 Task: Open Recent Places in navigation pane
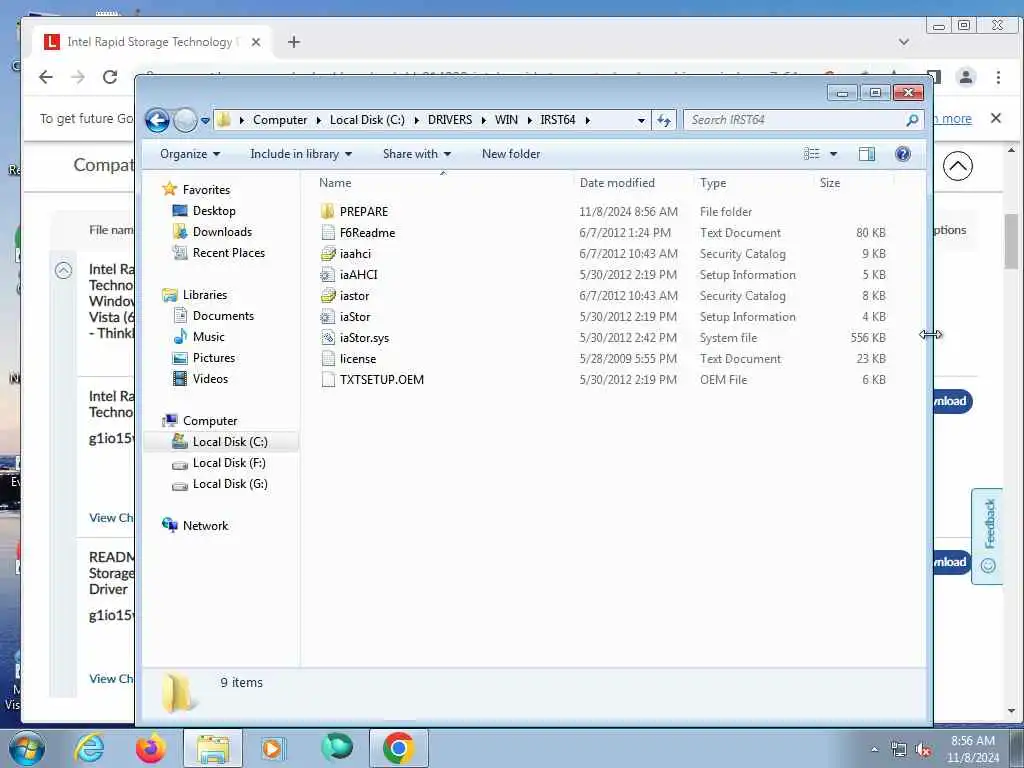point(229,253)
